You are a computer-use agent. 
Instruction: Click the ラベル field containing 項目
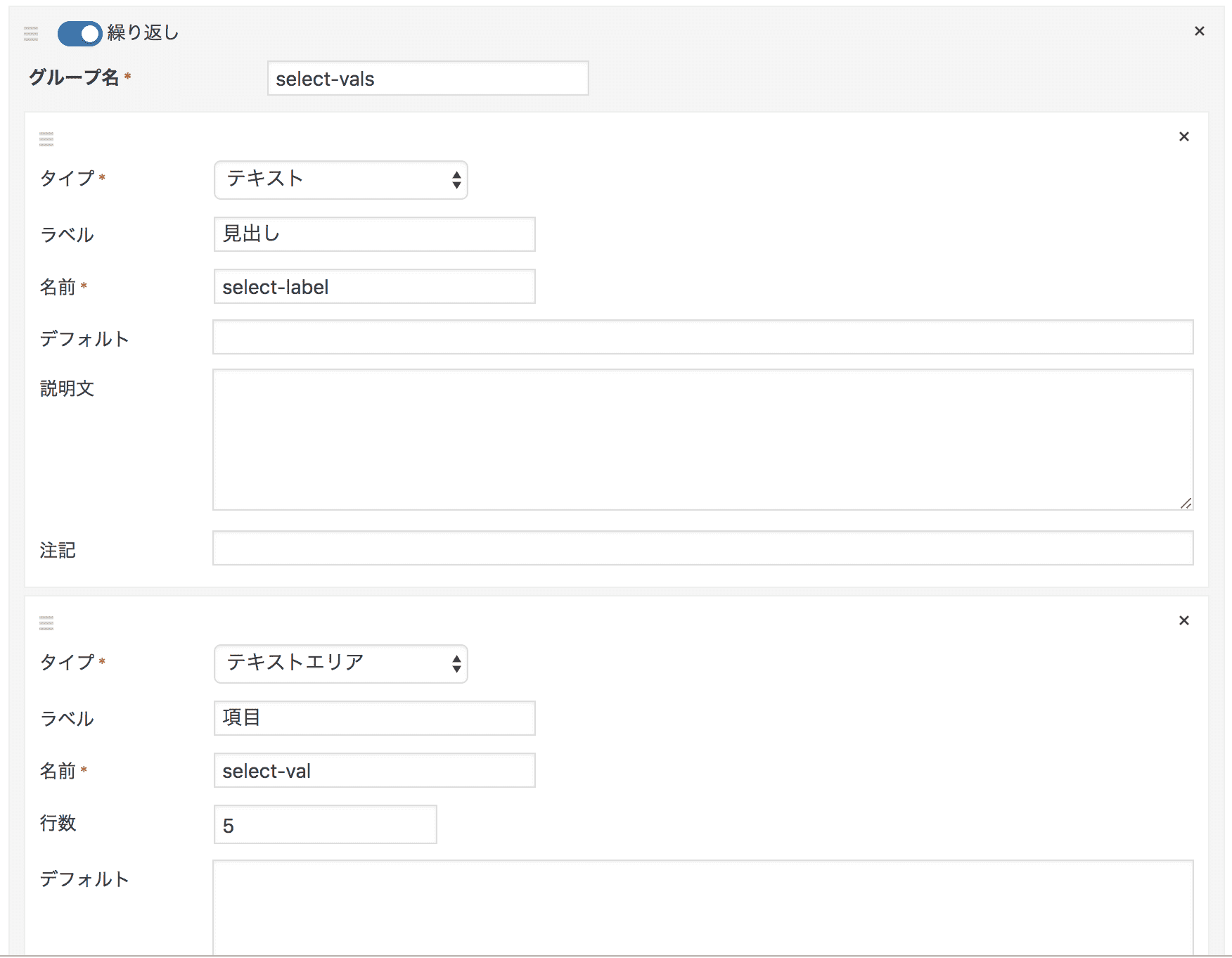pyautogui.click(x=375, y=718)
